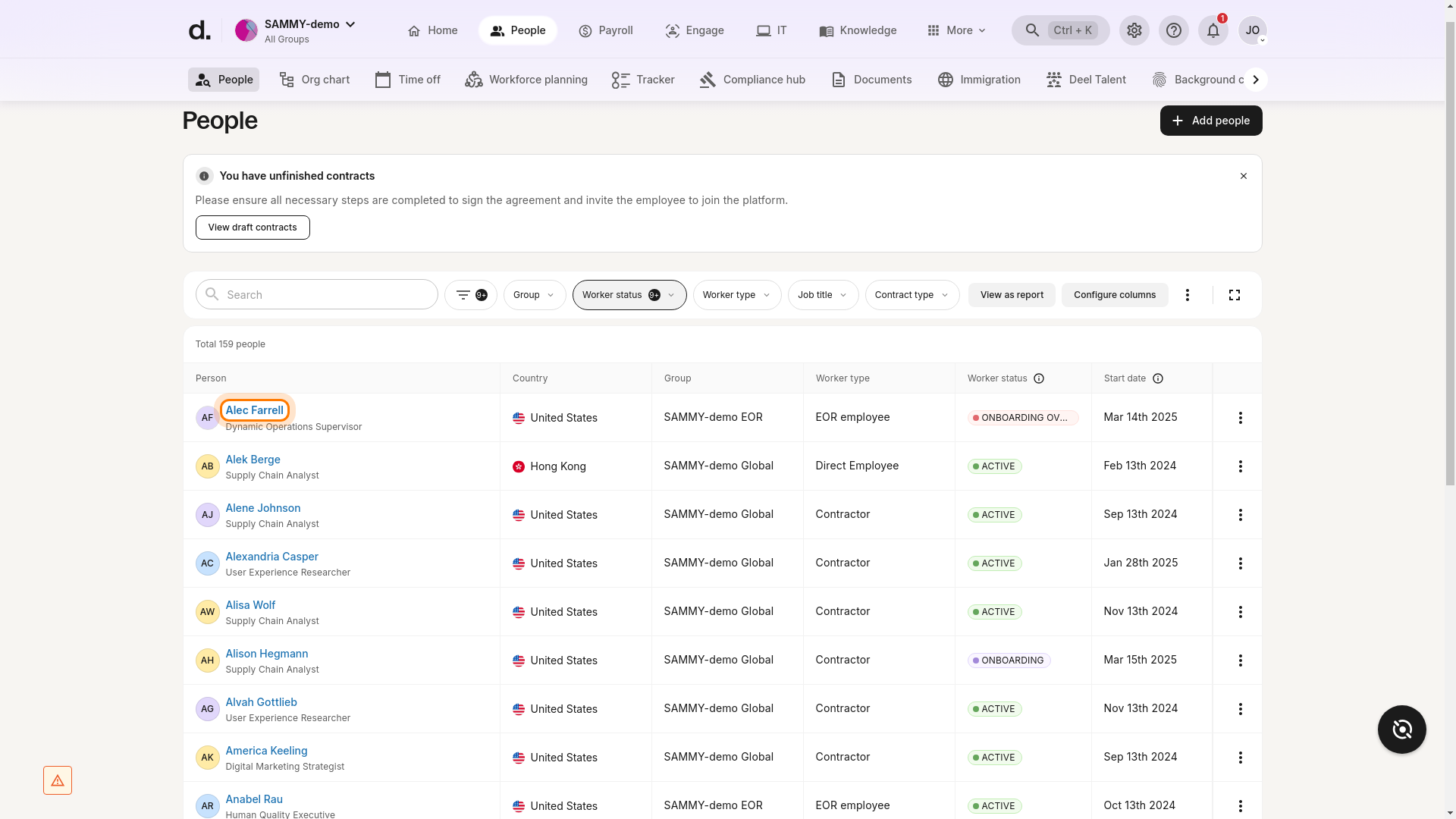
Task: Open the help question mark icon
Action: click(1173, 30)
